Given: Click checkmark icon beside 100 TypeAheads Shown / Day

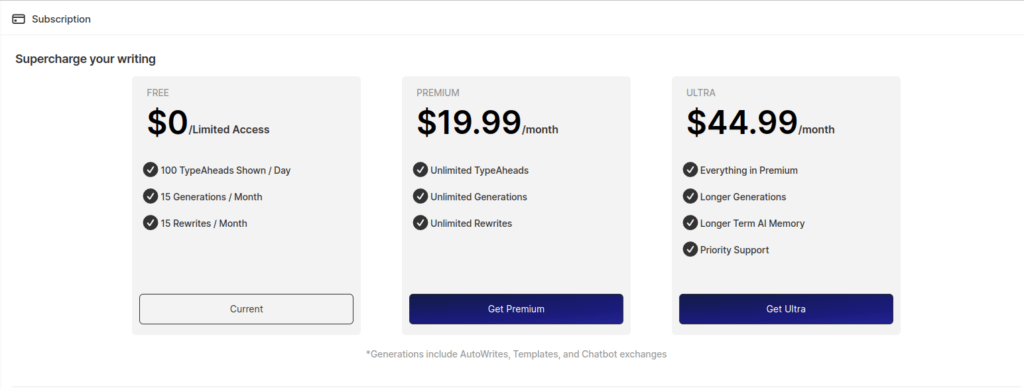Looking at the screenshot, I should point(150,170).
